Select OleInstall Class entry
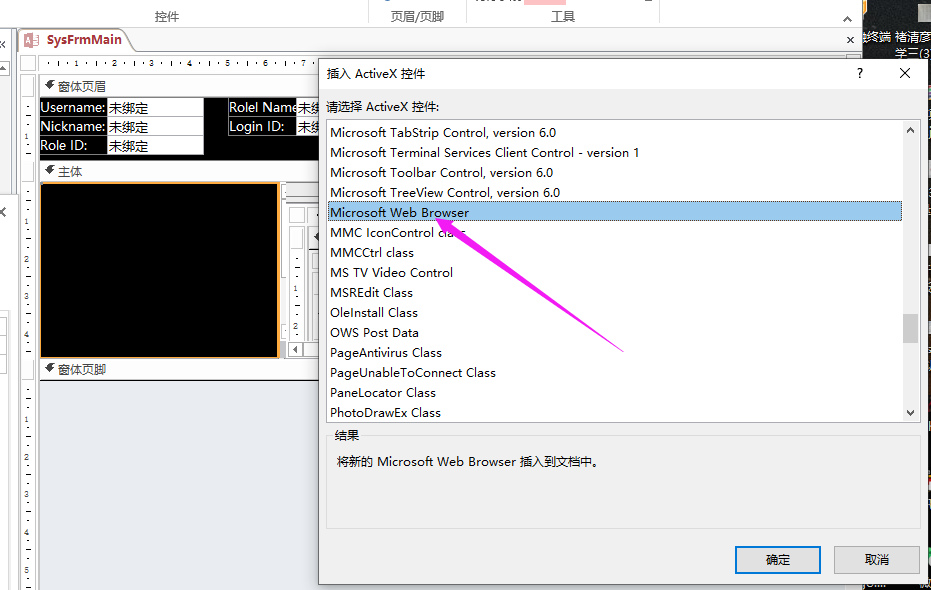931x590 pixels. pyautogui.click(x=615, y=312)
